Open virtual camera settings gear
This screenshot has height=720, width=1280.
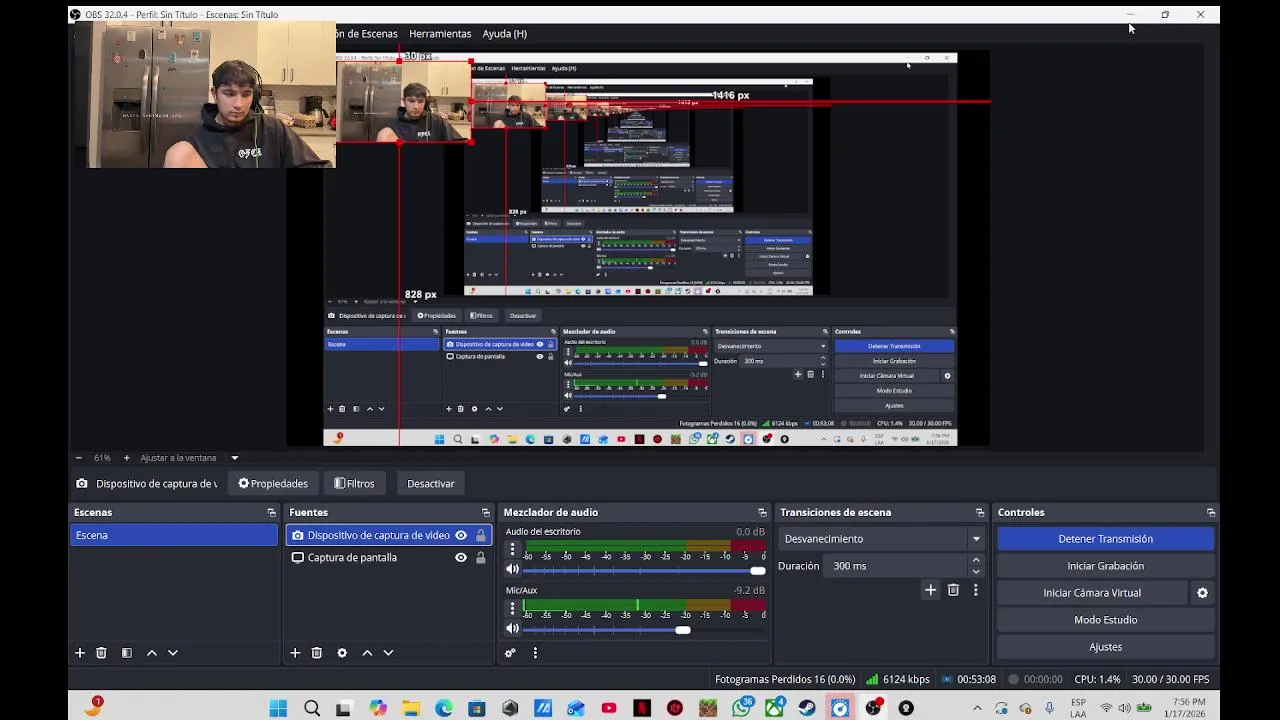click(1202, 593)
